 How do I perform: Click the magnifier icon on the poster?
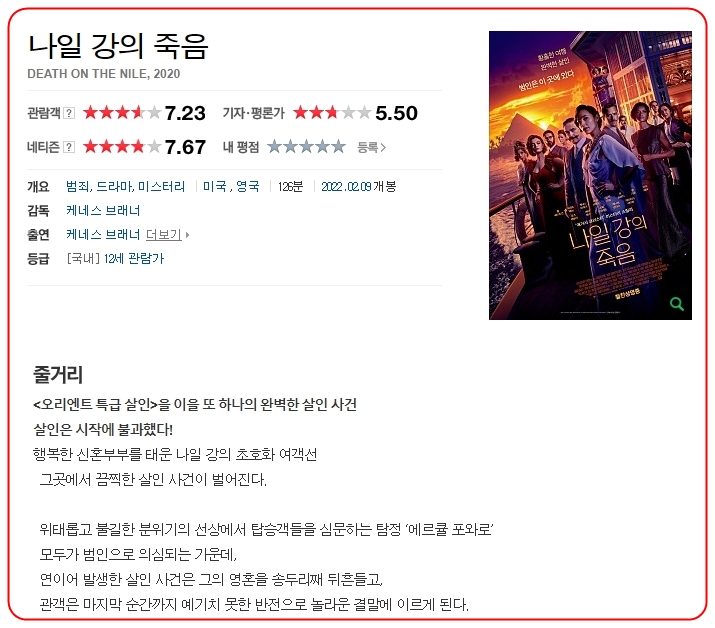click(677, 304)
